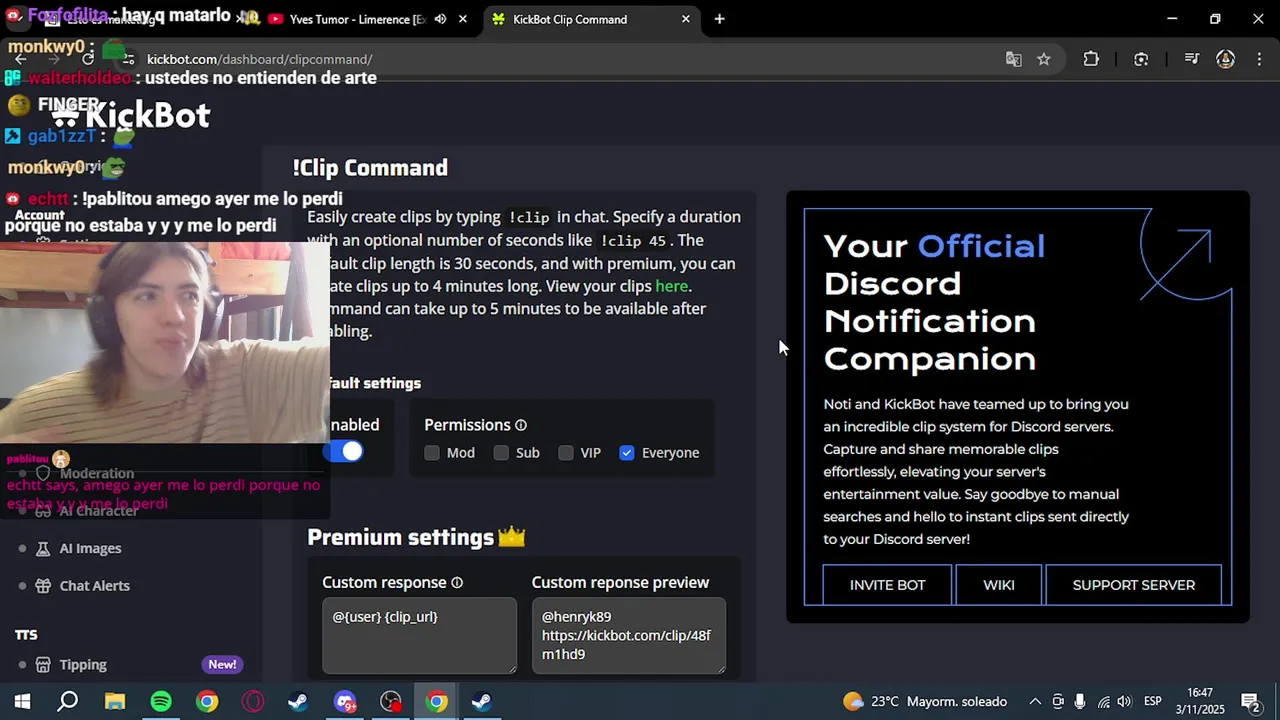Screen dimensions: 1280x720
Task: Click the Custom response text field
Action: (419, 635)
